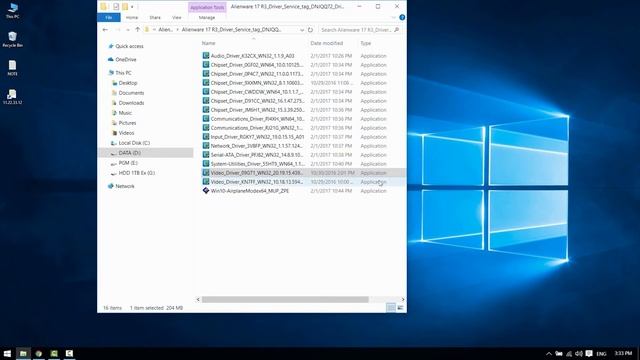Sort files by Date modified column
Image resolution: width=640 pixels, height=360 pixels.
[327, 43]
